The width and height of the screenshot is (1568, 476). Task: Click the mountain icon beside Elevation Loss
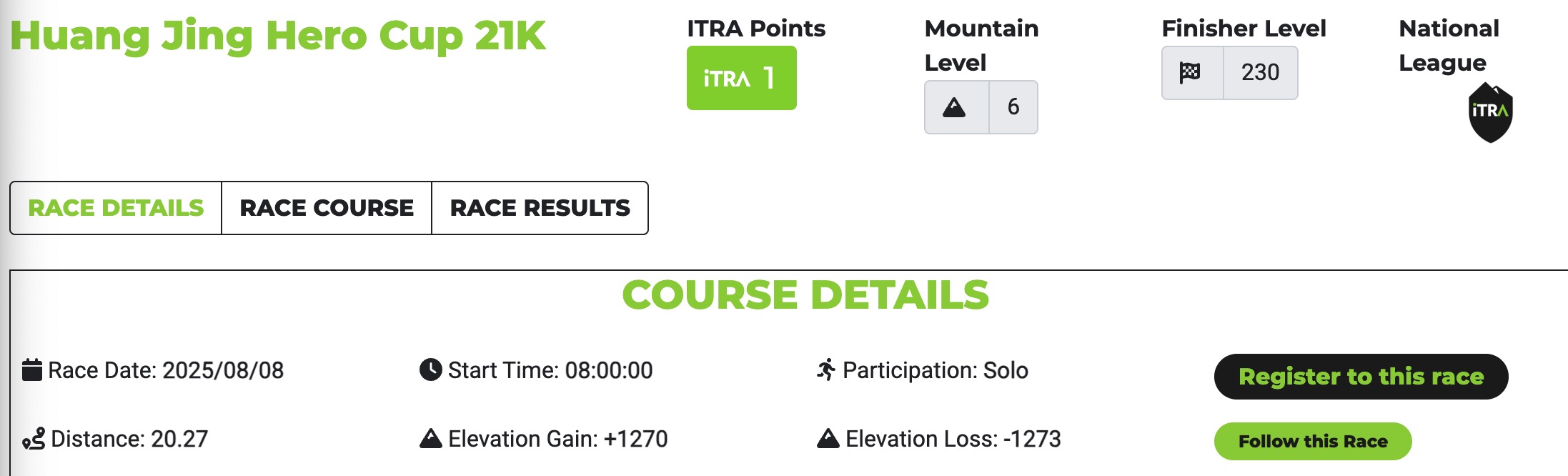click(828, 438)
